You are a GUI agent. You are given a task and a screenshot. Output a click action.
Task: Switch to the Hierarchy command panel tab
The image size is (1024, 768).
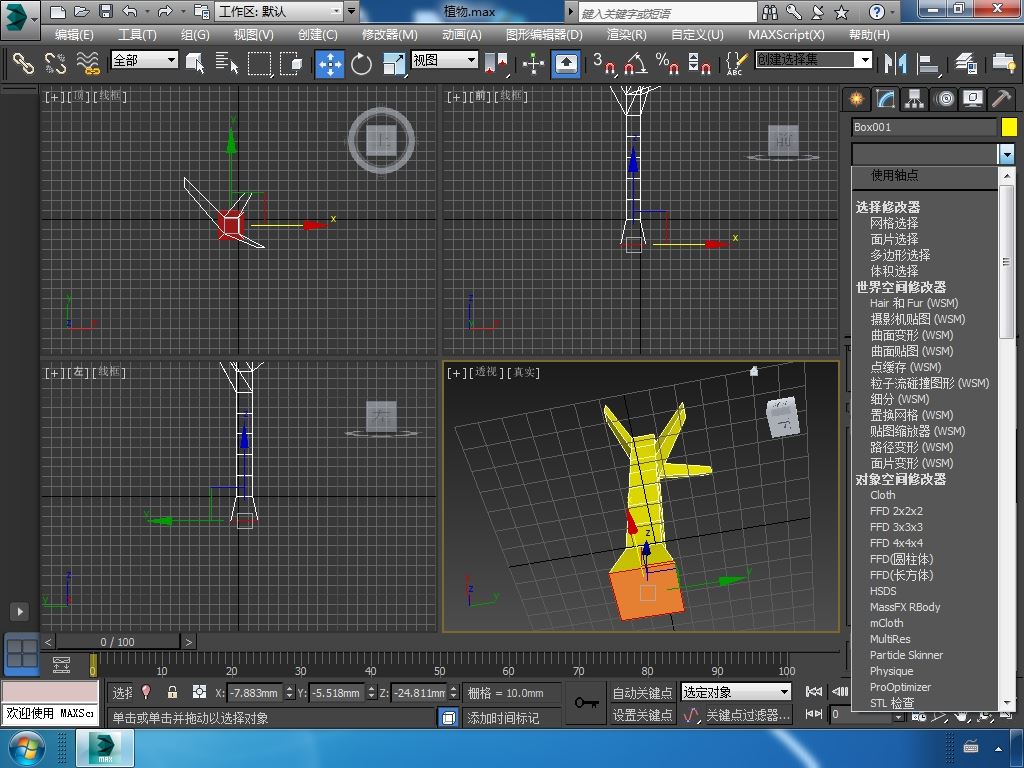(914, 99)
